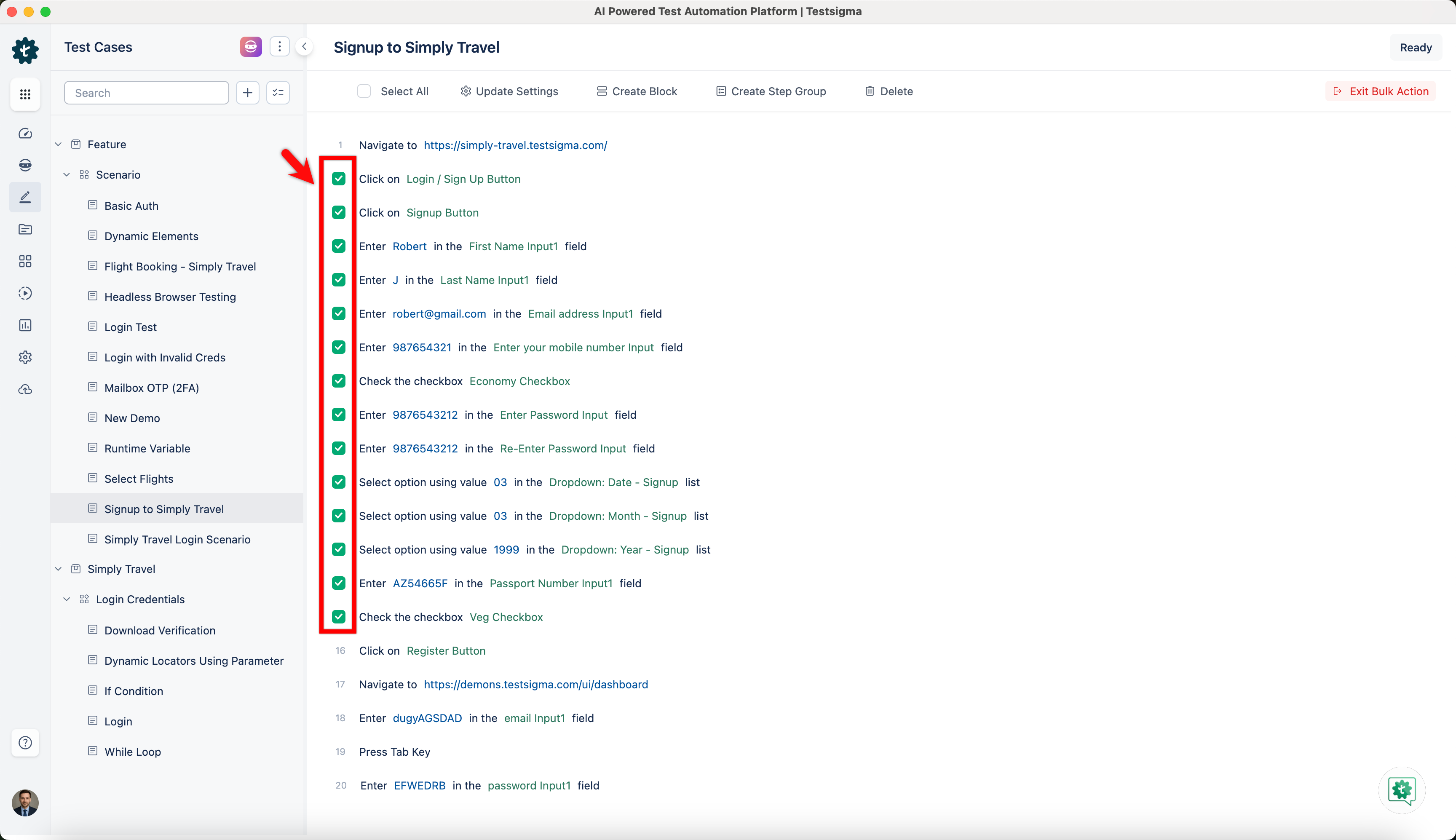Collapse the Scenario folder
Screen dimensions: 1456x840
[x=67, y=175]
